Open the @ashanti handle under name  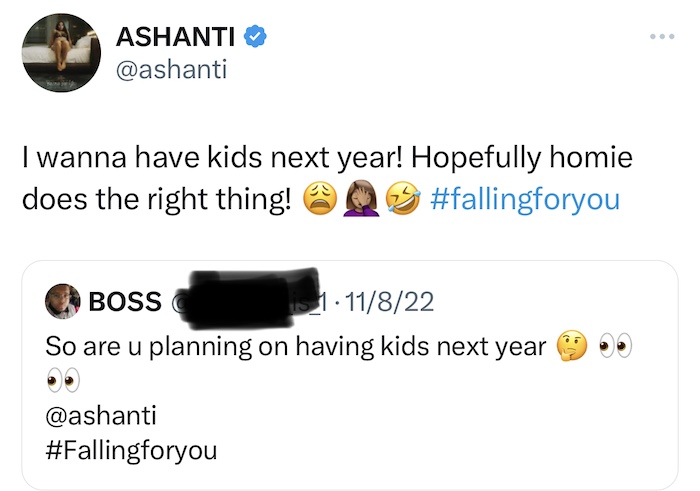click(171, 70)
